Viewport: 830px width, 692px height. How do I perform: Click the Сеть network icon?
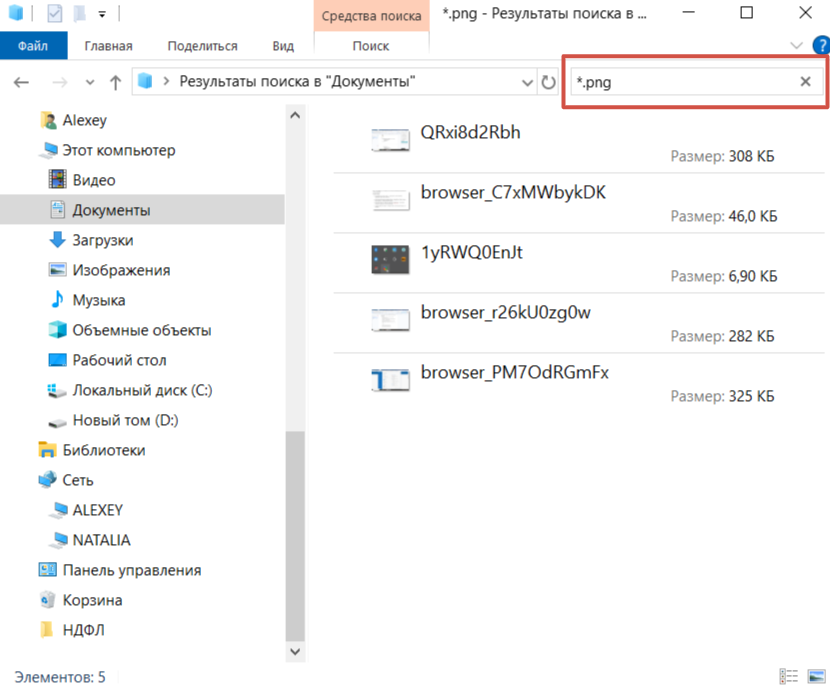click(x=48, y=480)
